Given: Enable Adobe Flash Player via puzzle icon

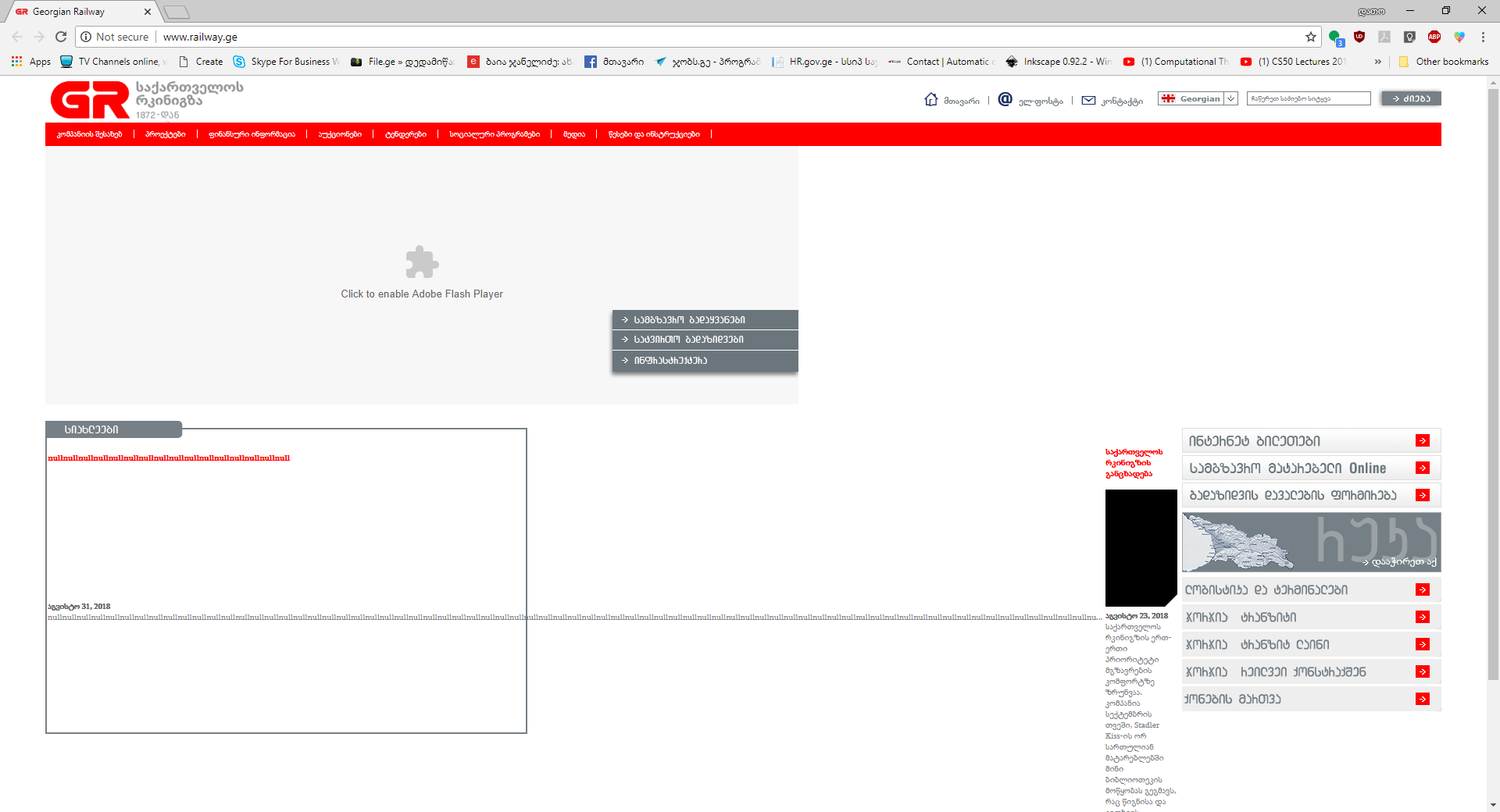Looking at the screenshot, I should pyautogui.click(x=422, y=262).
